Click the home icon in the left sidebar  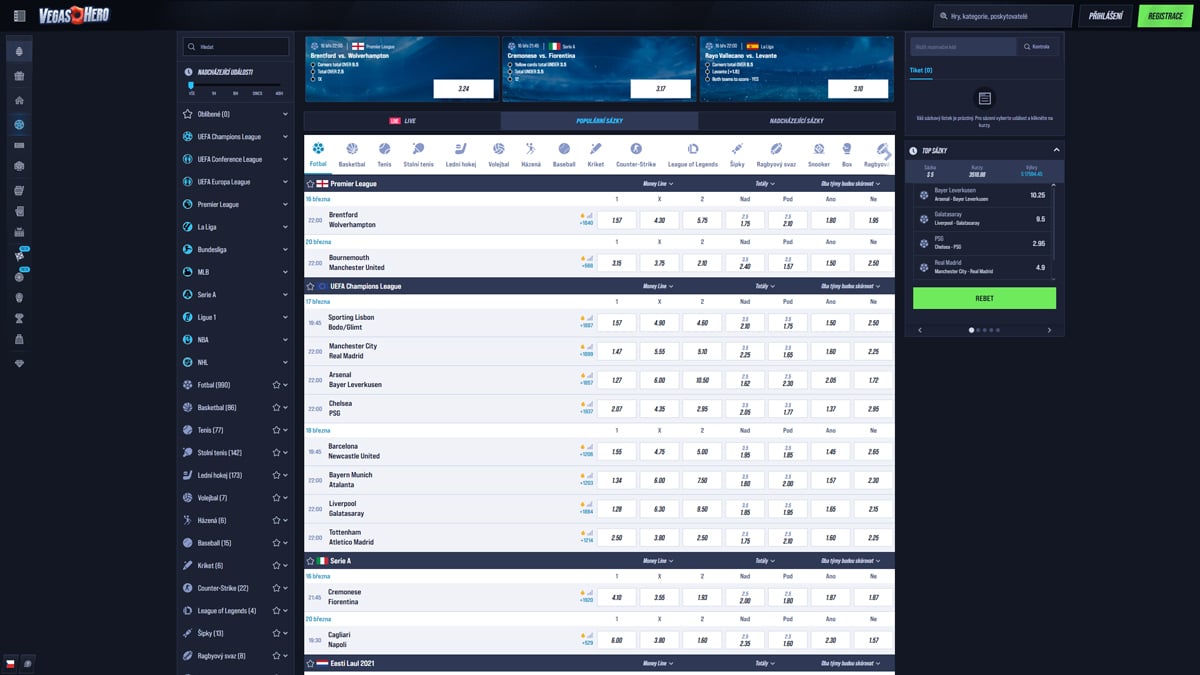pos(19,100)
